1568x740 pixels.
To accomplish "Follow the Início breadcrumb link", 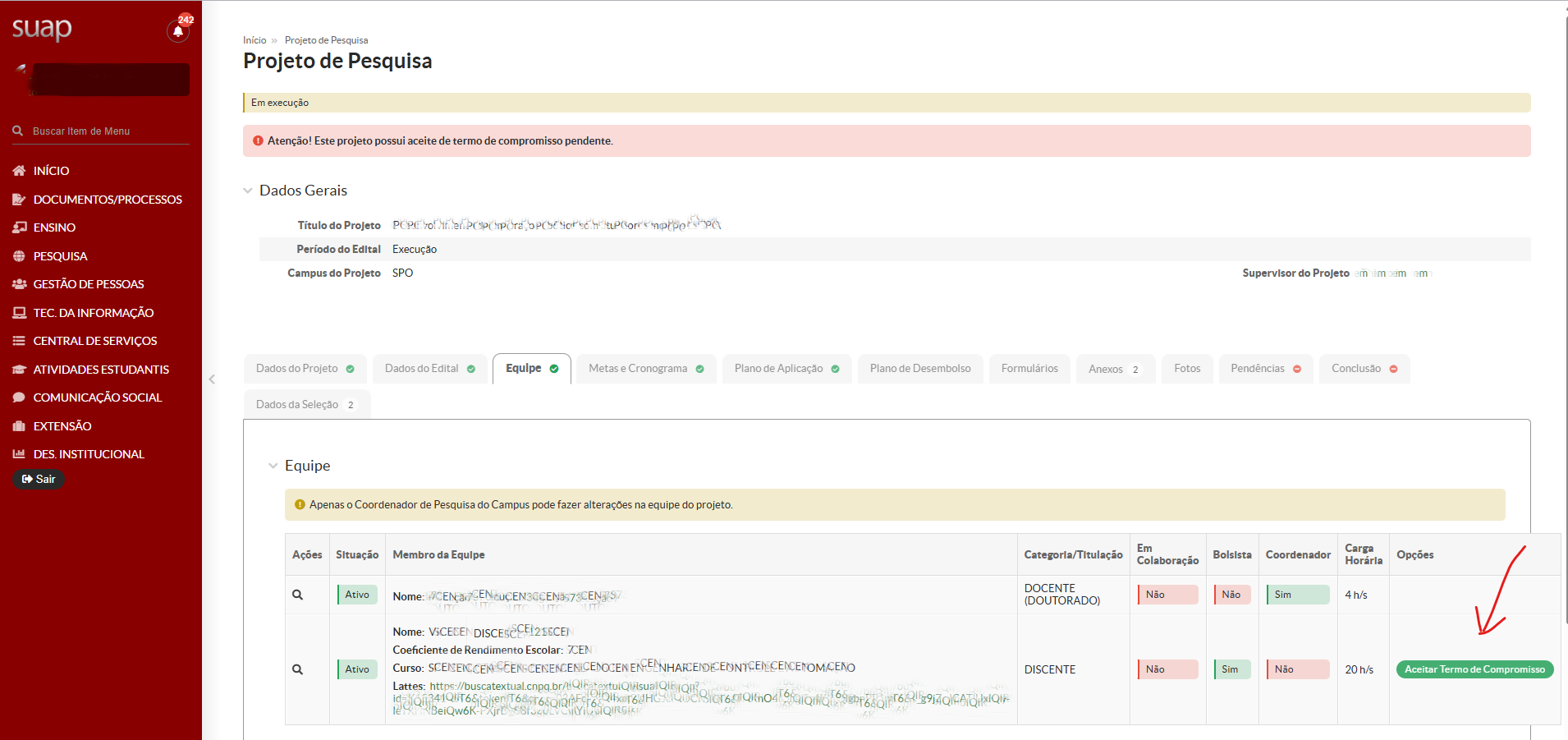I will coord(254,40).
